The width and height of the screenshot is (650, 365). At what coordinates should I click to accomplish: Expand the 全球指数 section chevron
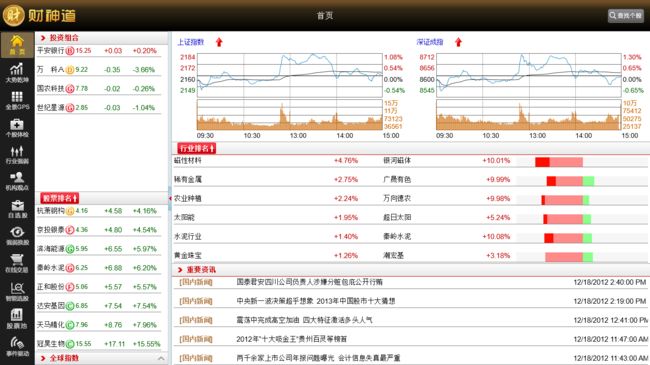(43, 358)
